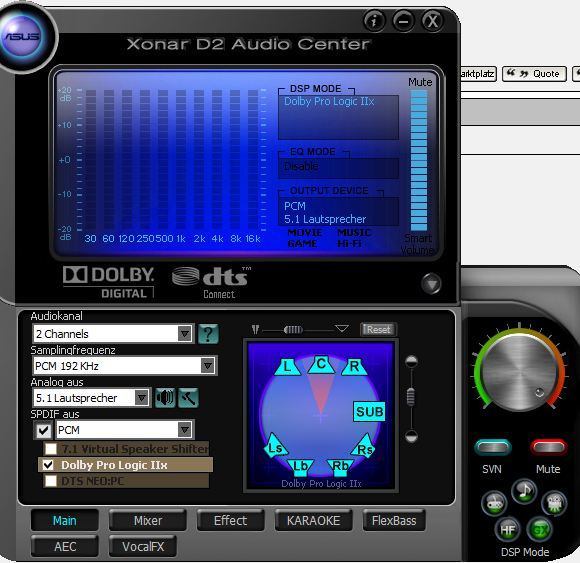The height and width of the screenshot is (563, 580).
Task: Click the left pin icon on rotation slider
Action: pos(255,329)
